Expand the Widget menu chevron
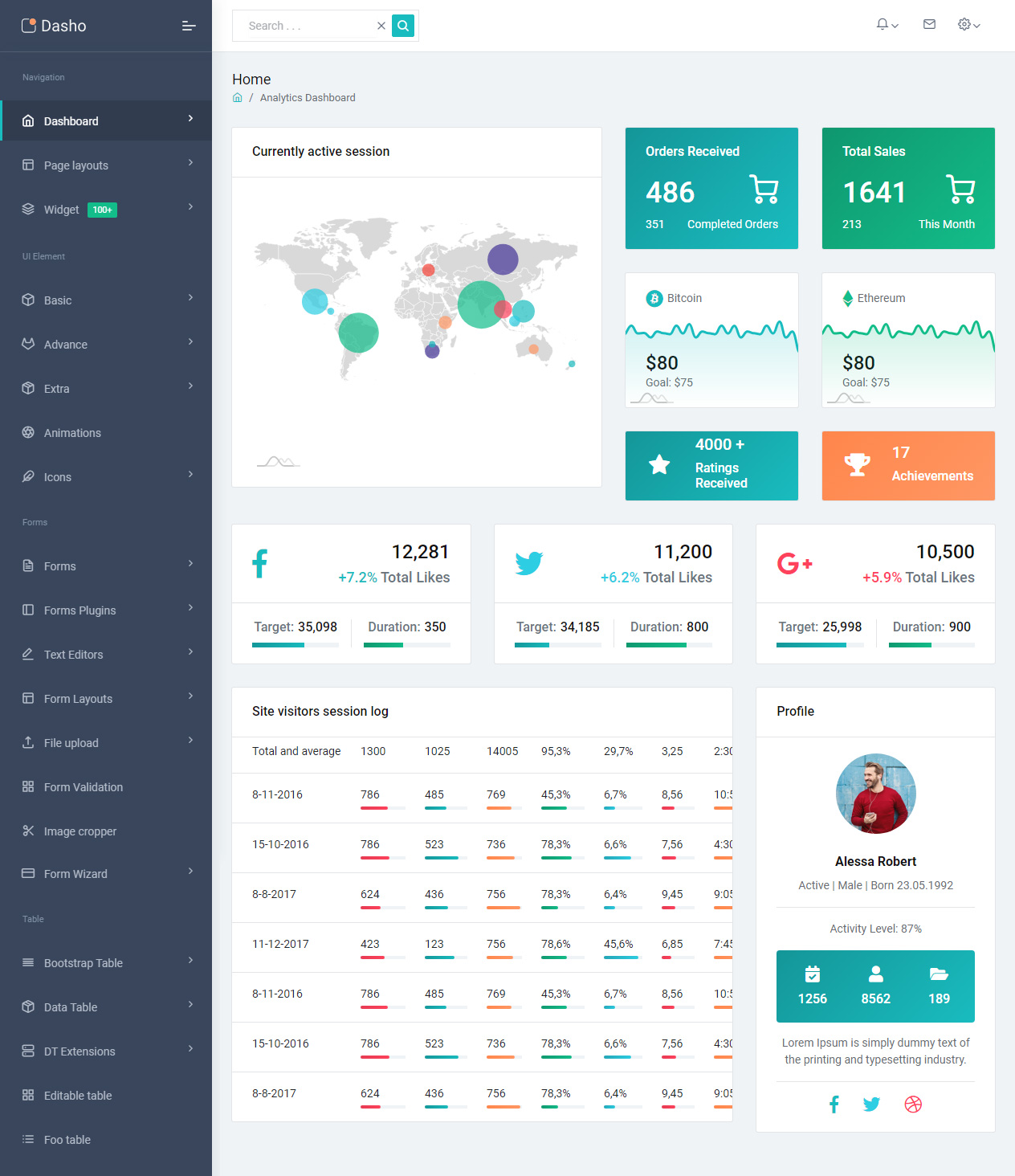1015x1176 pixels. pyautogui.click(x=190, y=206)
